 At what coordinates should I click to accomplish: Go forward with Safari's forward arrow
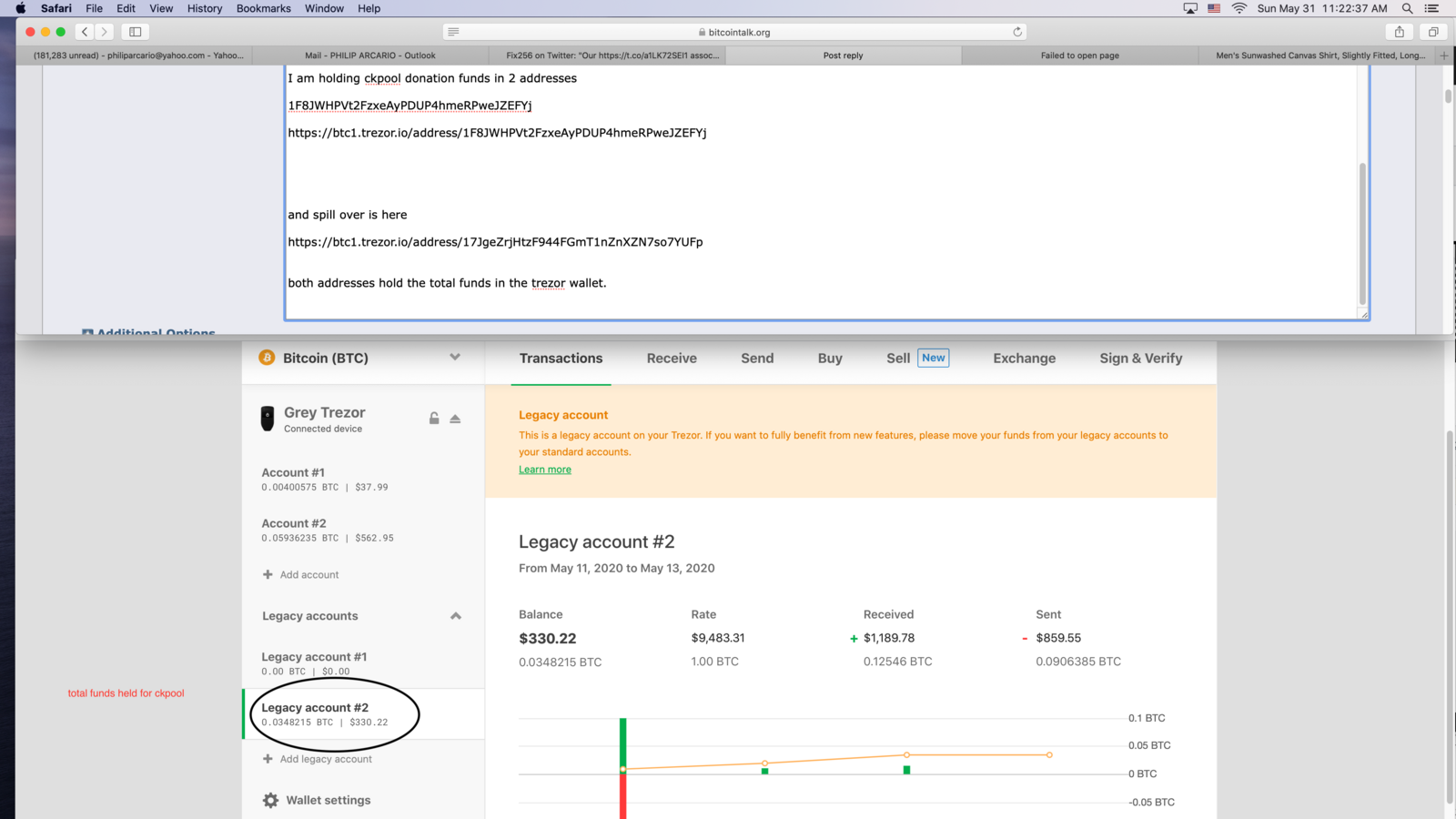[105, 32]
